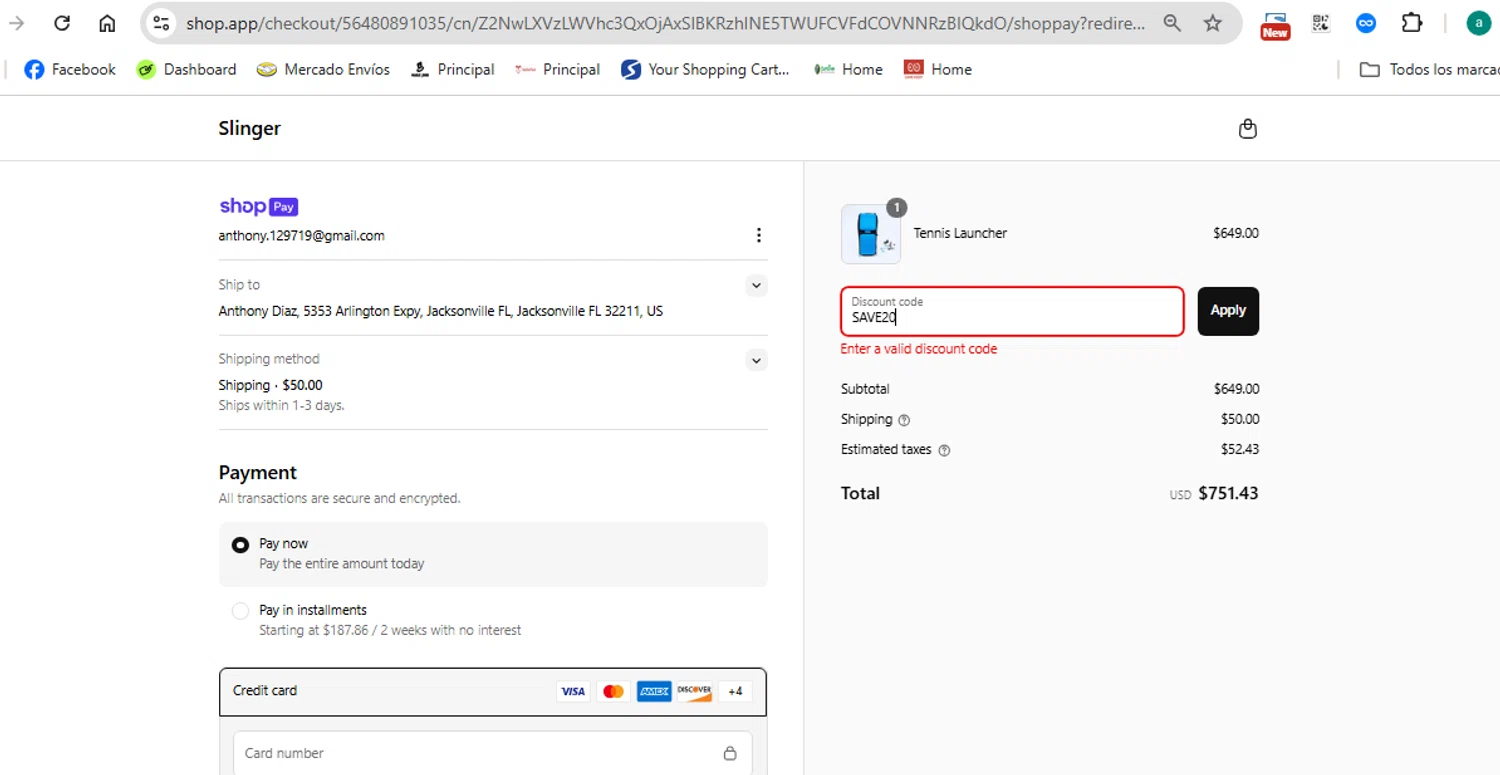Open site information icon in address bar
Viewport: 1500px width, 775px height.
[161, 23]
